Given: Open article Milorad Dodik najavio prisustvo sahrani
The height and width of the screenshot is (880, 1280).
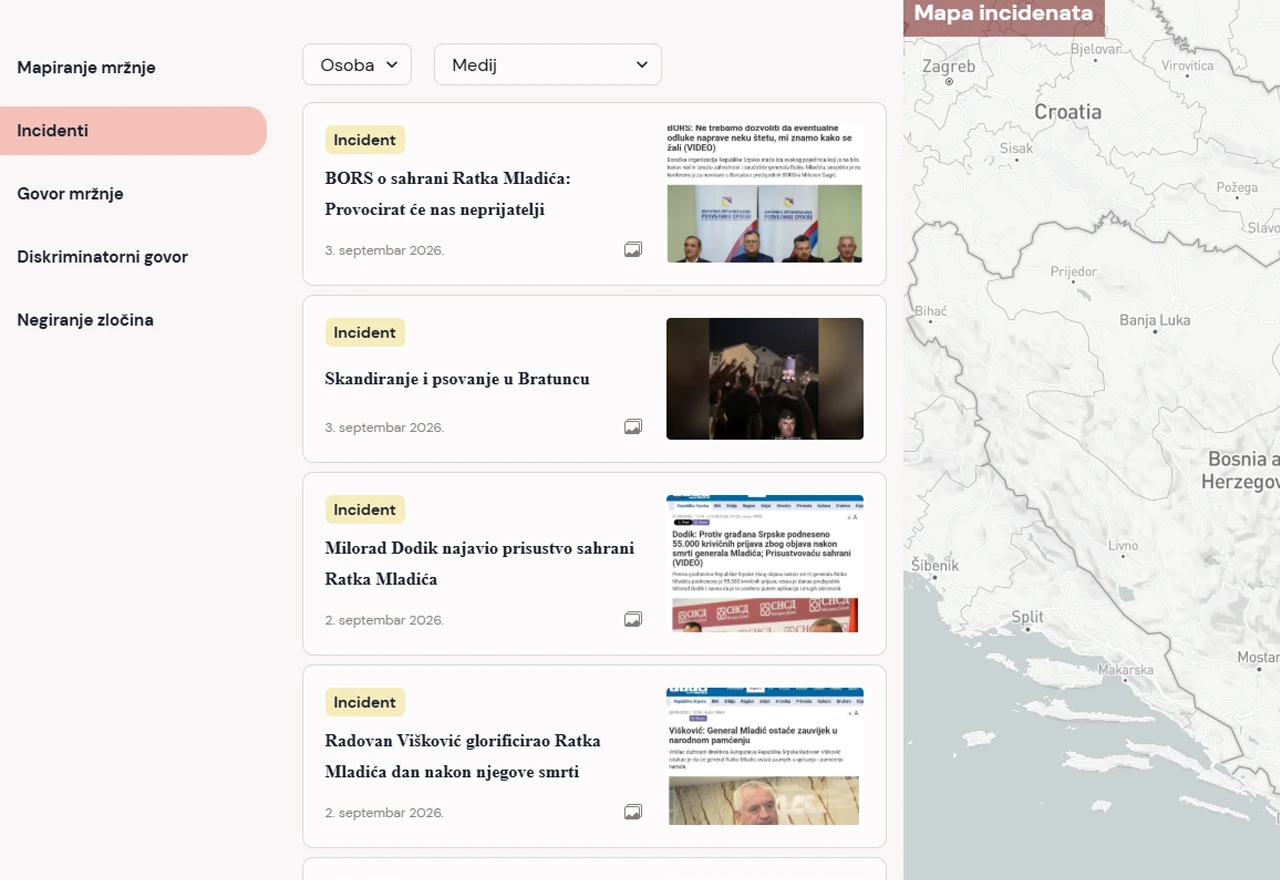Looking at the screenshot, I should 480,564.
